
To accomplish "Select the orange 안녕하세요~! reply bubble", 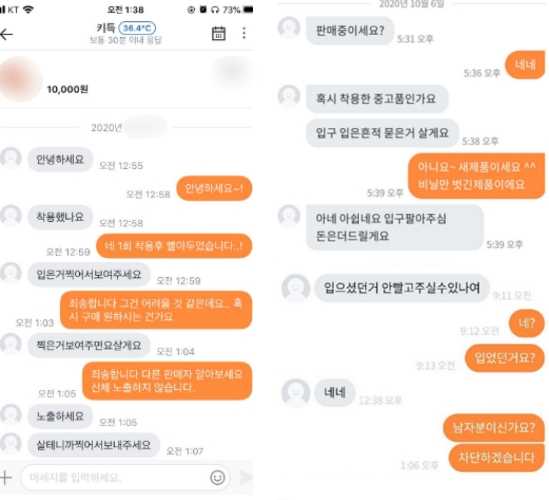I will point(214,188).
